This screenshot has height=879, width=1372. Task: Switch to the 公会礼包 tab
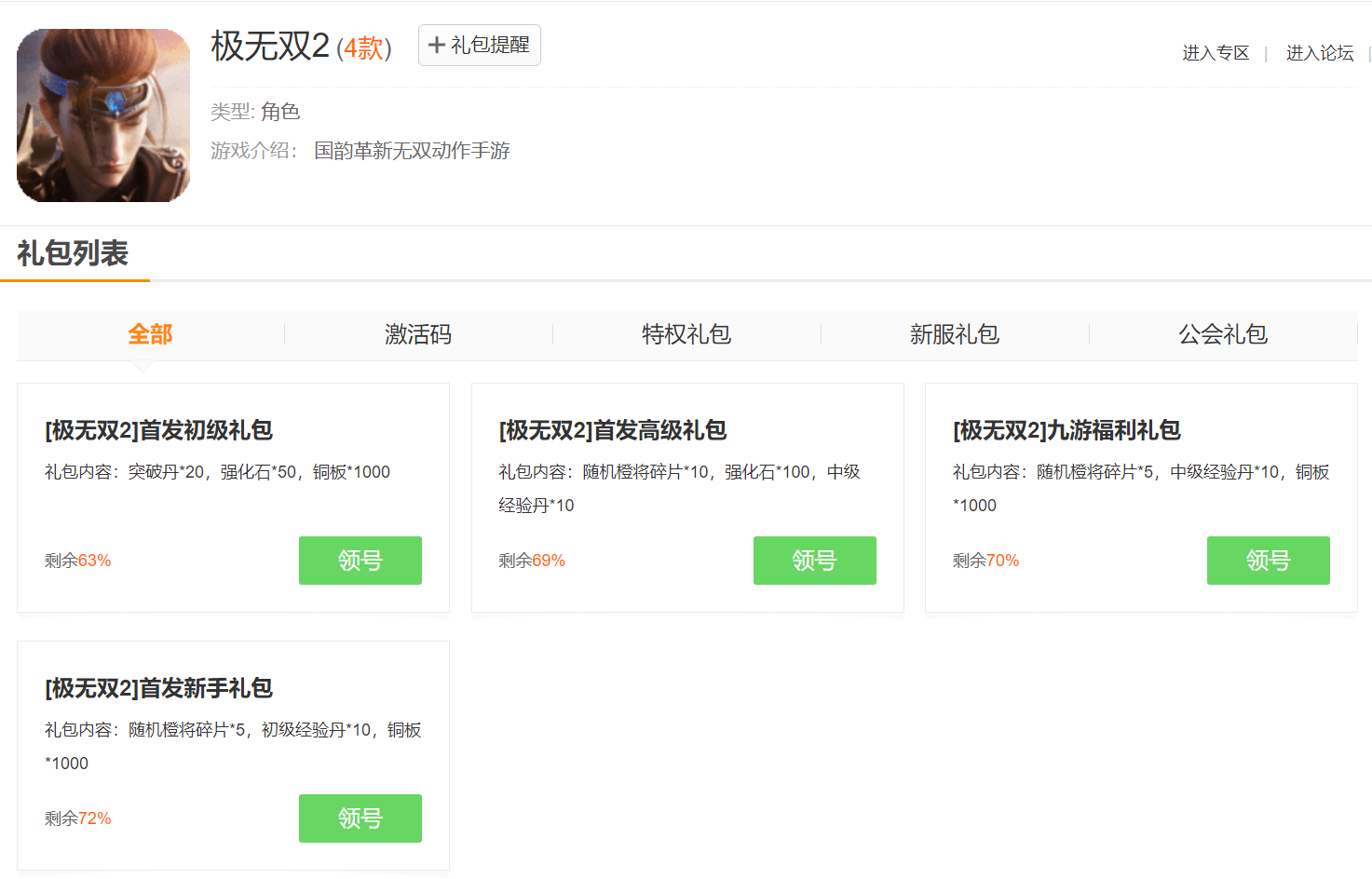[x=1223, y=334]
